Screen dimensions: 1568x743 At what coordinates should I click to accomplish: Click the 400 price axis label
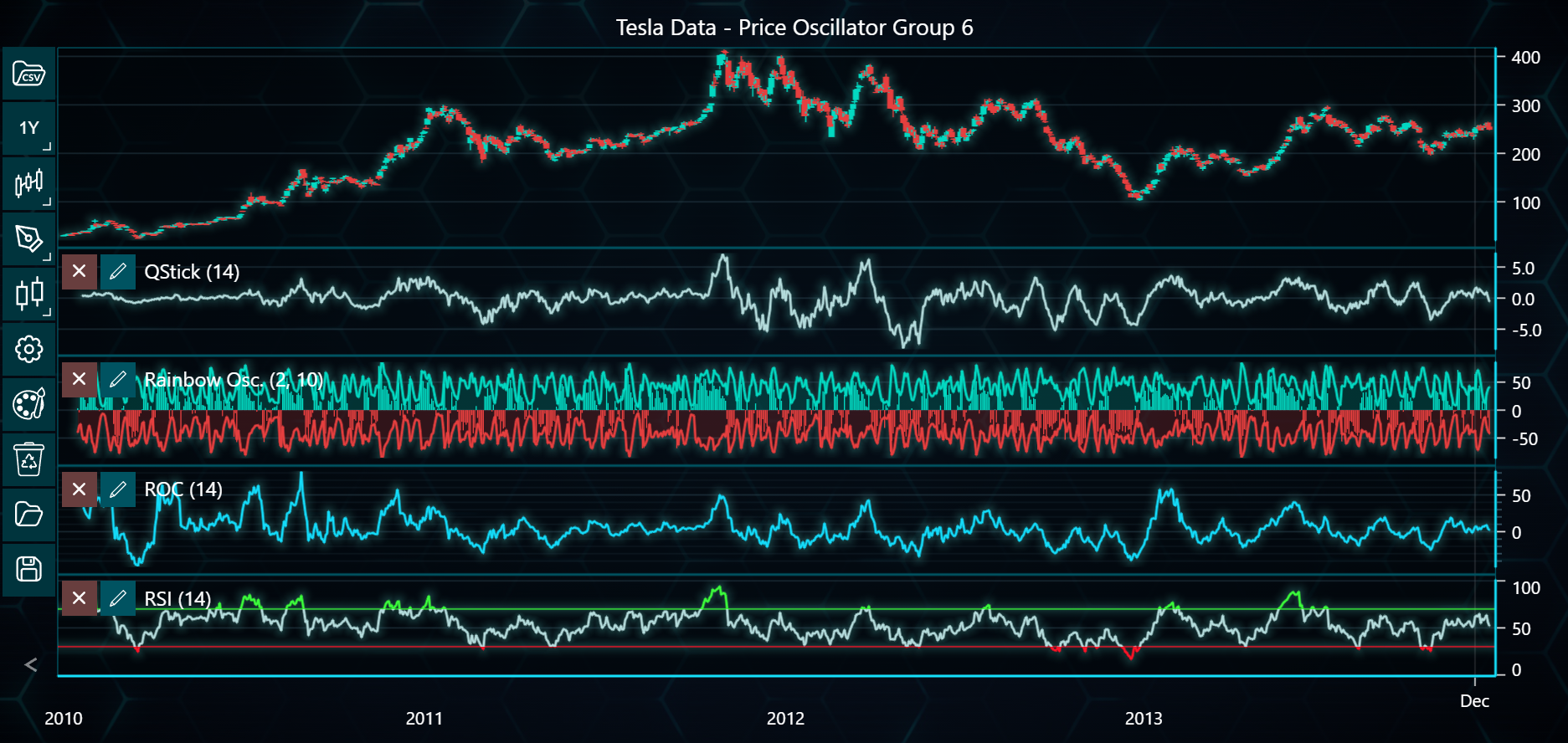(1526, 58)
